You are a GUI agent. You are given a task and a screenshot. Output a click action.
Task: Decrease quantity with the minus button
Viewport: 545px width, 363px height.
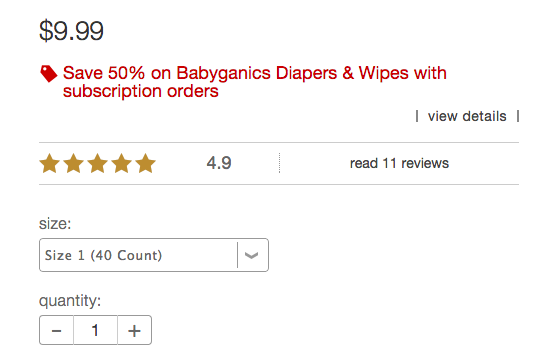[x=56, y=330]
